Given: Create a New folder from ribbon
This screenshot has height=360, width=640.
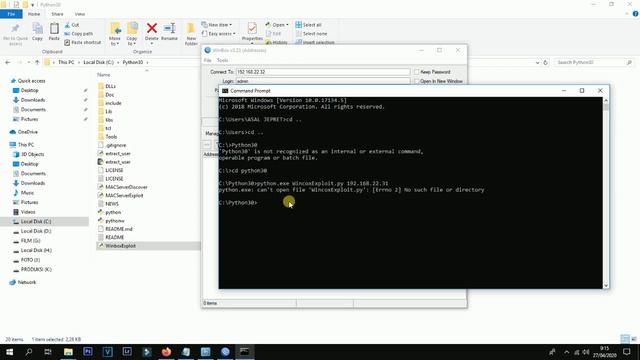Looking at the screenshot, I should point(191,34).
